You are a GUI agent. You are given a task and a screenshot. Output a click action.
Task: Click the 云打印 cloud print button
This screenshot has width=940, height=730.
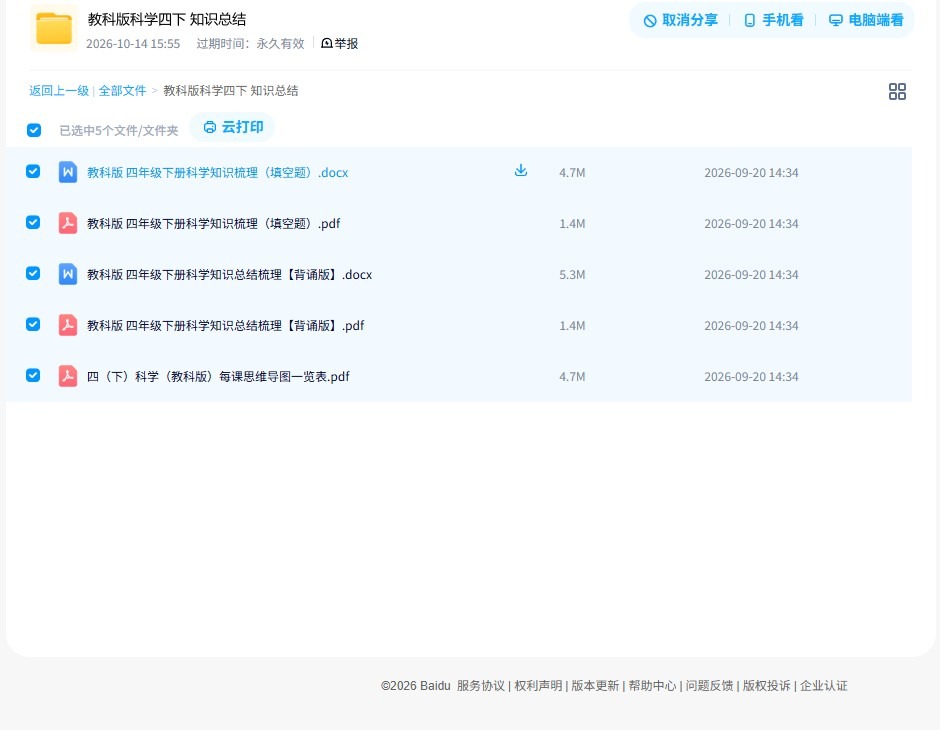233,127
